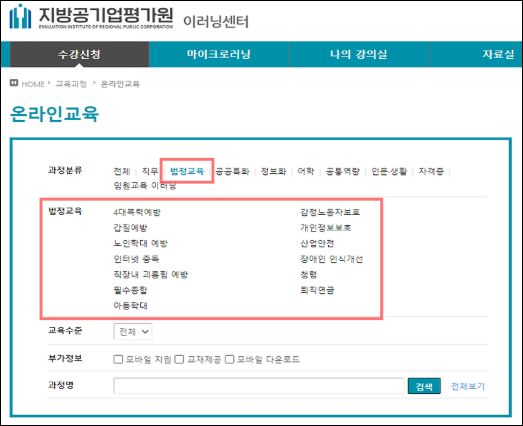The width and height of the screenshot is (523, 426).
Task: Select 인문·생활 course category
Action: 389,171
